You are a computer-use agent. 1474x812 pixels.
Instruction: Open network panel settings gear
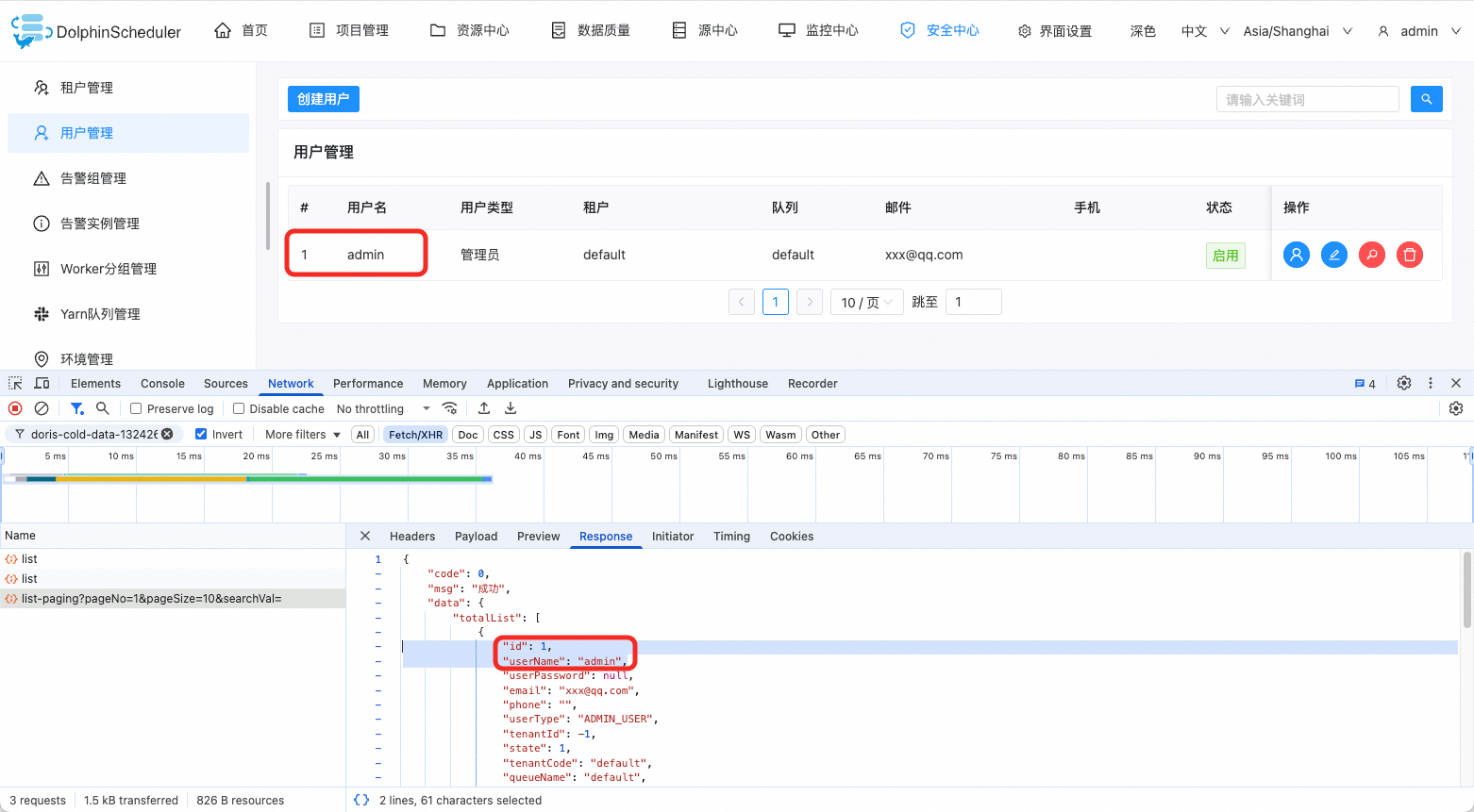(x=1456, y=408)
